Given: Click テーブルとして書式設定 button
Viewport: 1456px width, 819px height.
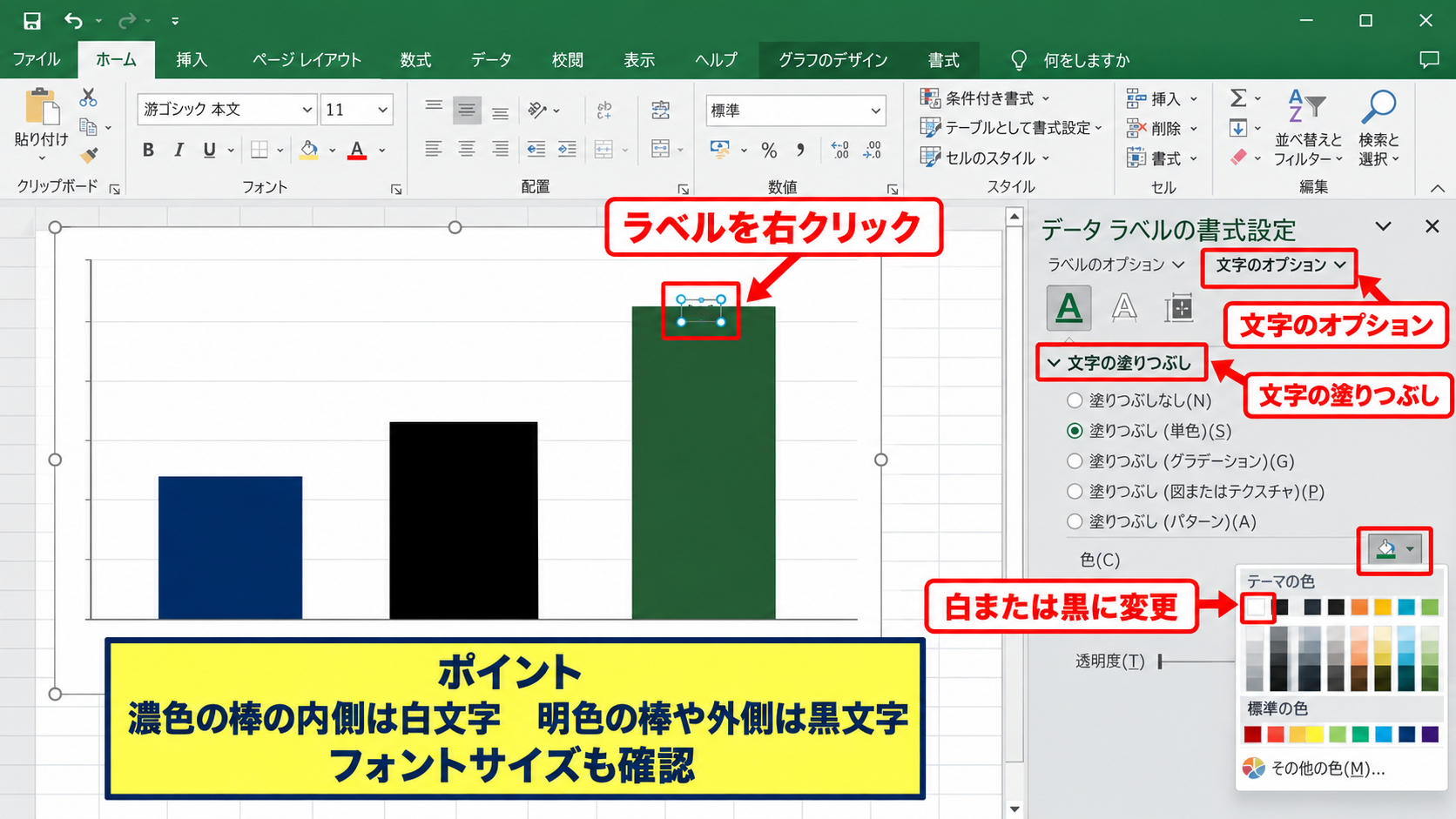Looking at the screenshot, I should point(1012,128).
